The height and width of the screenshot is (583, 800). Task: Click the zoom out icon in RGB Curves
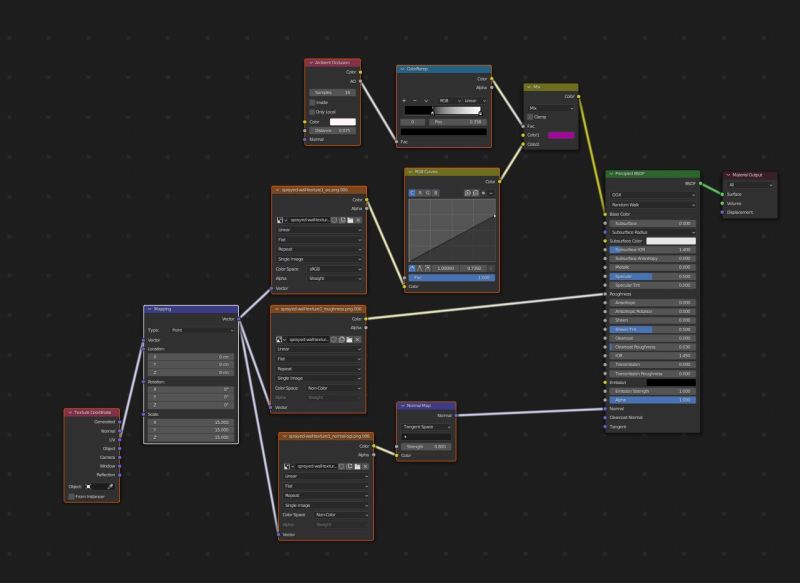pos(476,193)
